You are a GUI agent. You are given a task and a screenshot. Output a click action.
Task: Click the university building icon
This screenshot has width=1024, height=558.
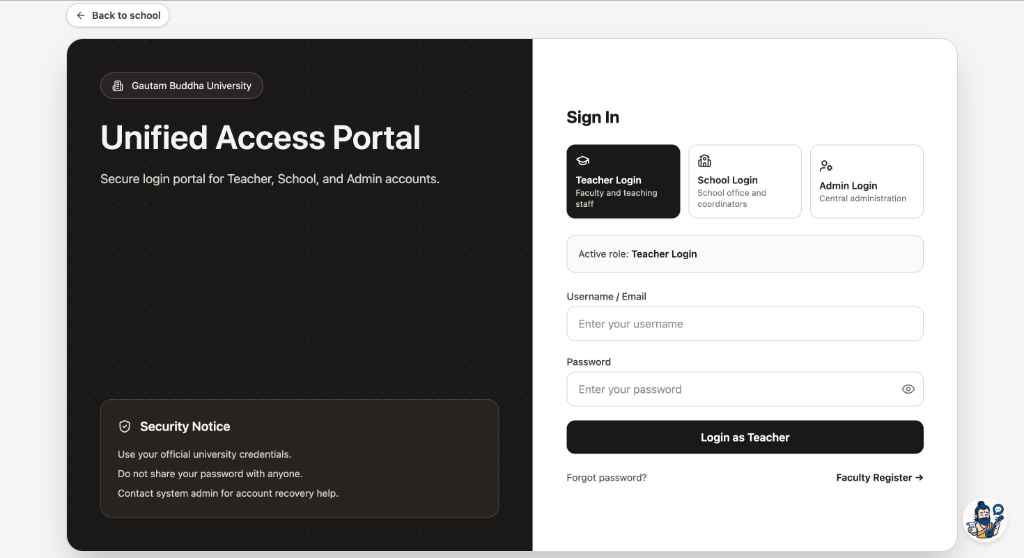click(118, 86)
